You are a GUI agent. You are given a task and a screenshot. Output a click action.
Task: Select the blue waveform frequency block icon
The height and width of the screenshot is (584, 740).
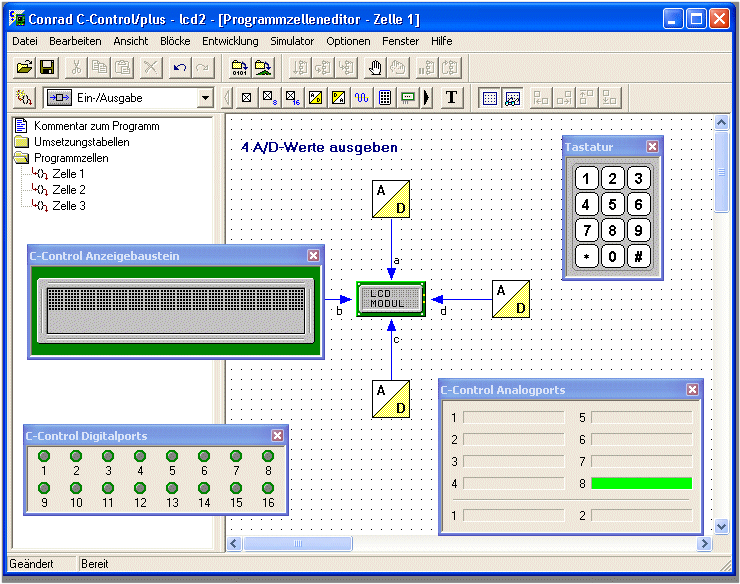coord(362,98)
